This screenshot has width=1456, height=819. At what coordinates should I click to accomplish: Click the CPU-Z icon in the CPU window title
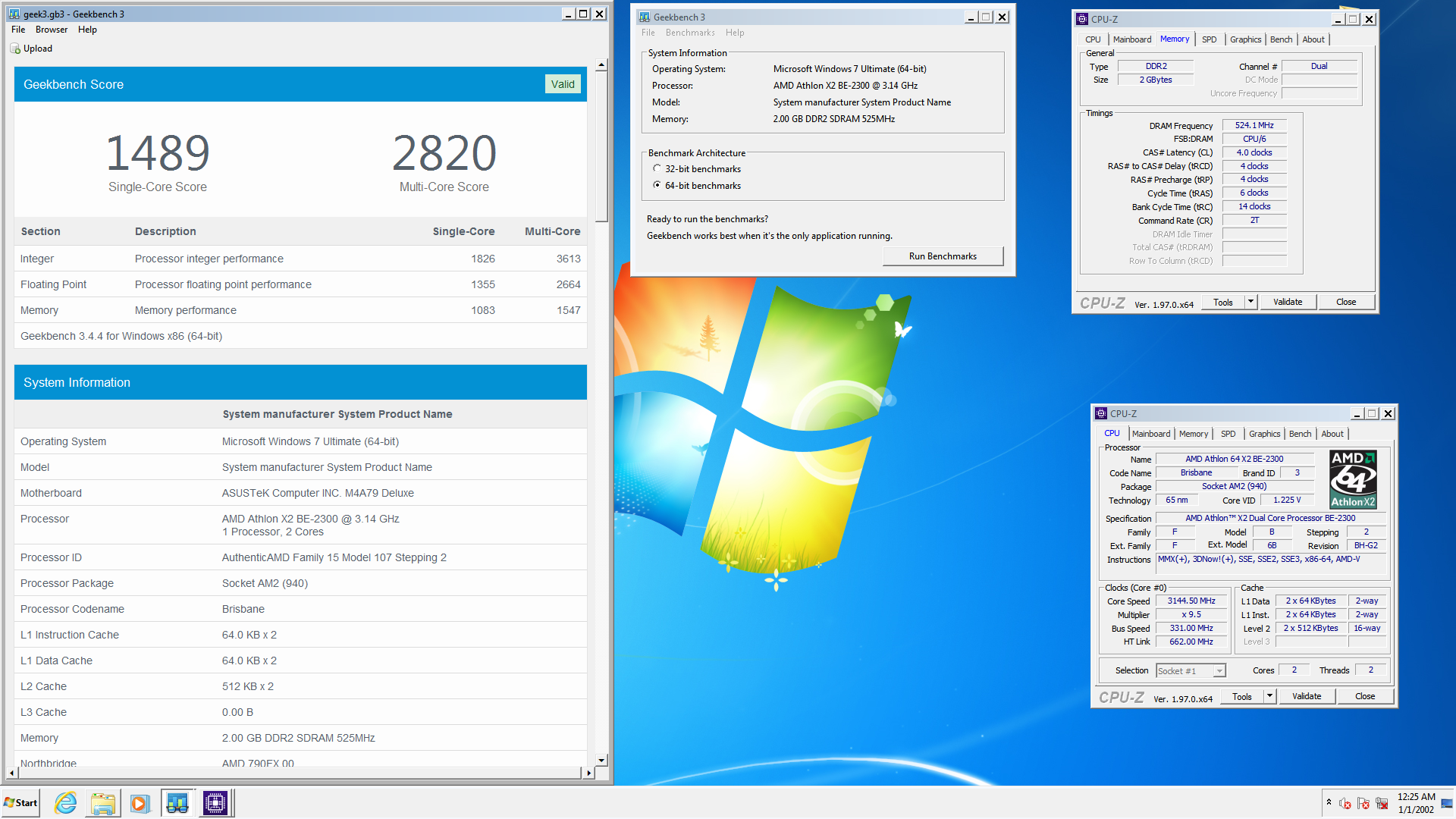pos(1101,414)
